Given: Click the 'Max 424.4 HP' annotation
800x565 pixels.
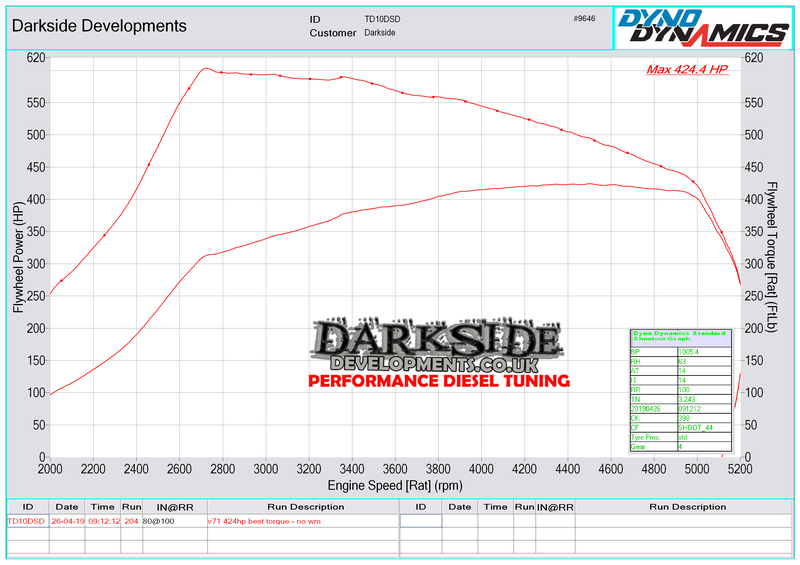Looking at the screenshot, I should tap(687, 69).
